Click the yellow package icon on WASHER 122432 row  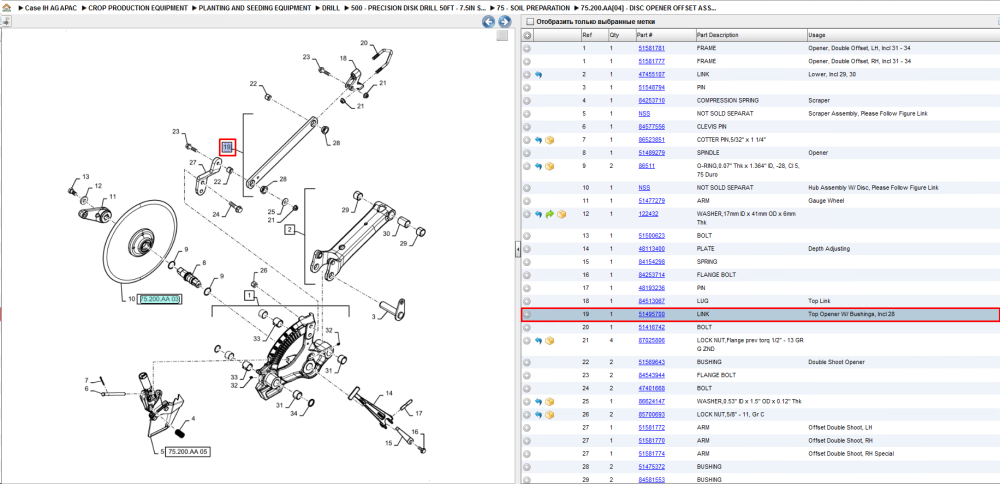click(x=561, y=214)
